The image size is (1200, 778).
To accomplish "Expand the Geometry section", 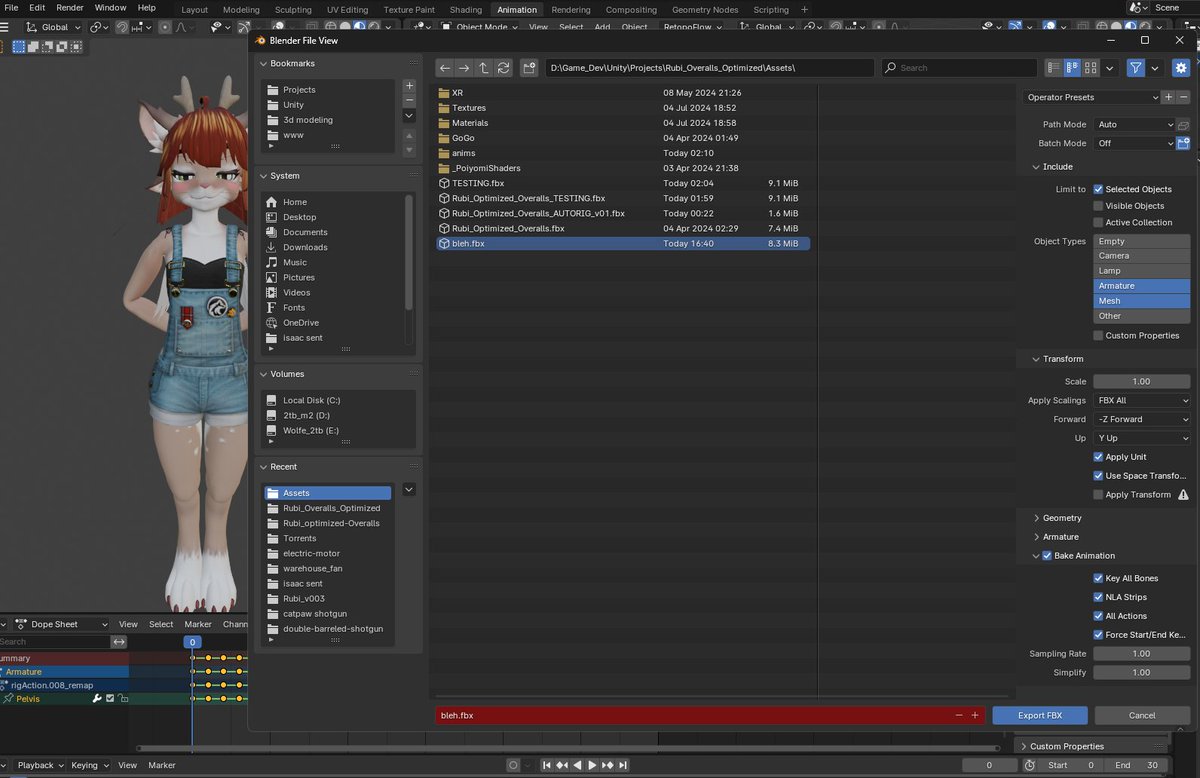I will 1062,518.
